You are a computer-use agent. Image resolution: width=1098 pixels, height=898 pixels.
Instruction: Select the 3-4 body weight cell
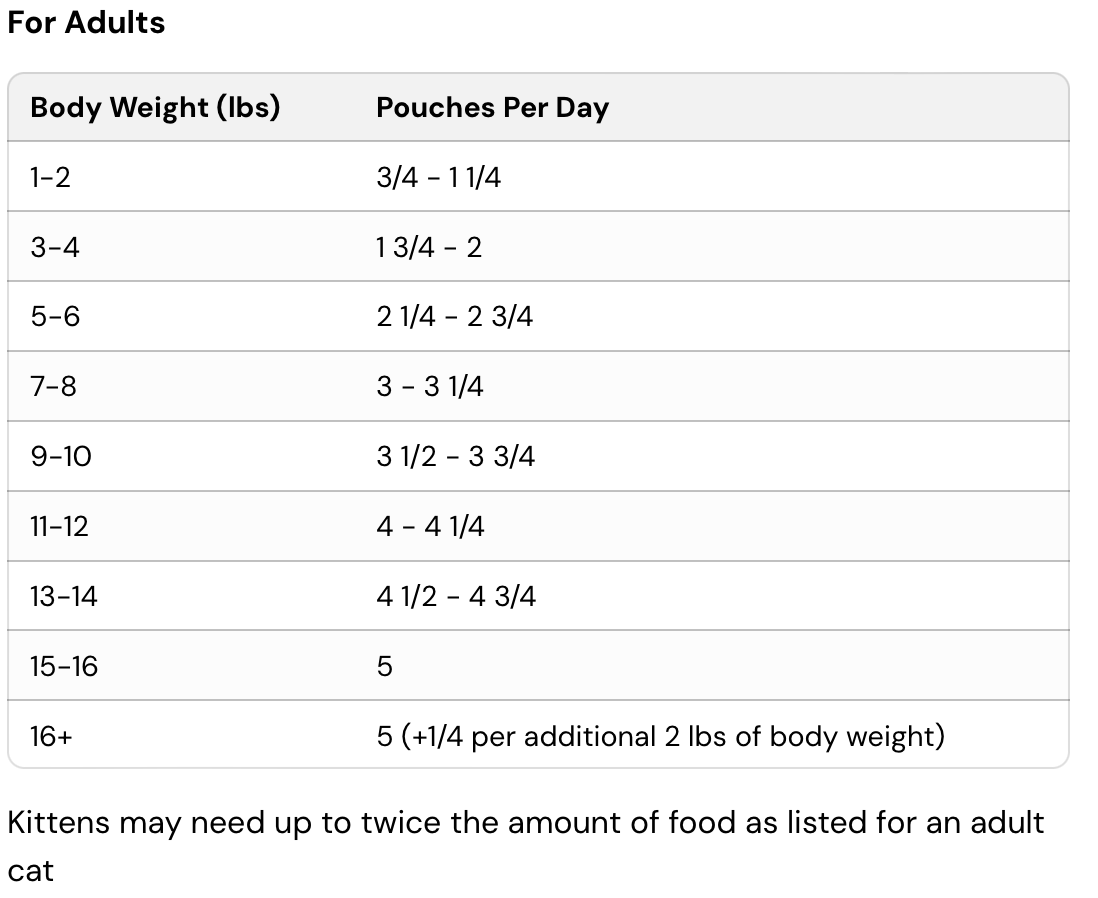(x=55, y=247)
